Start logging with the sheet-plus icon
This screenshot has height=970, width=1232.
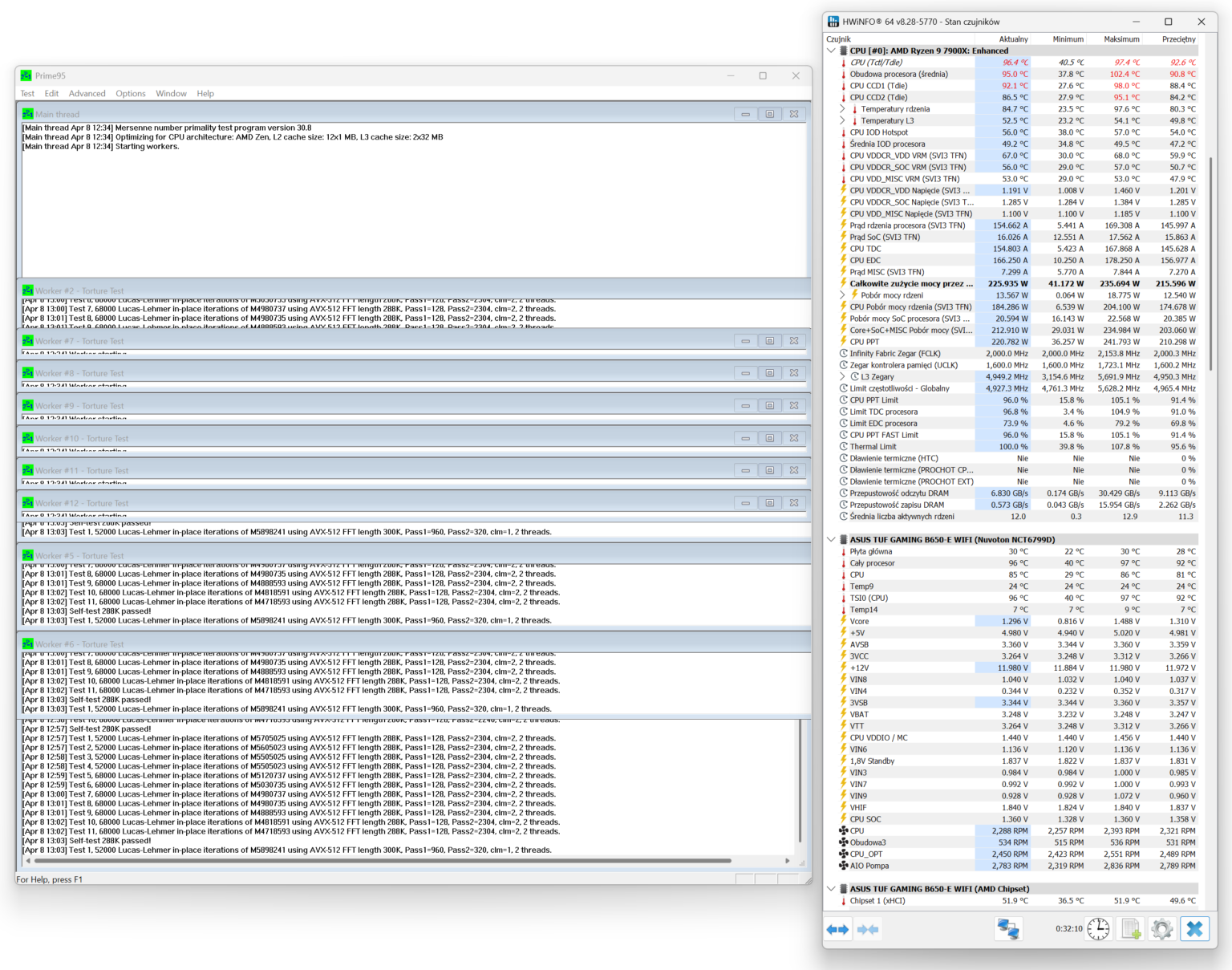tap(1131, 929)
